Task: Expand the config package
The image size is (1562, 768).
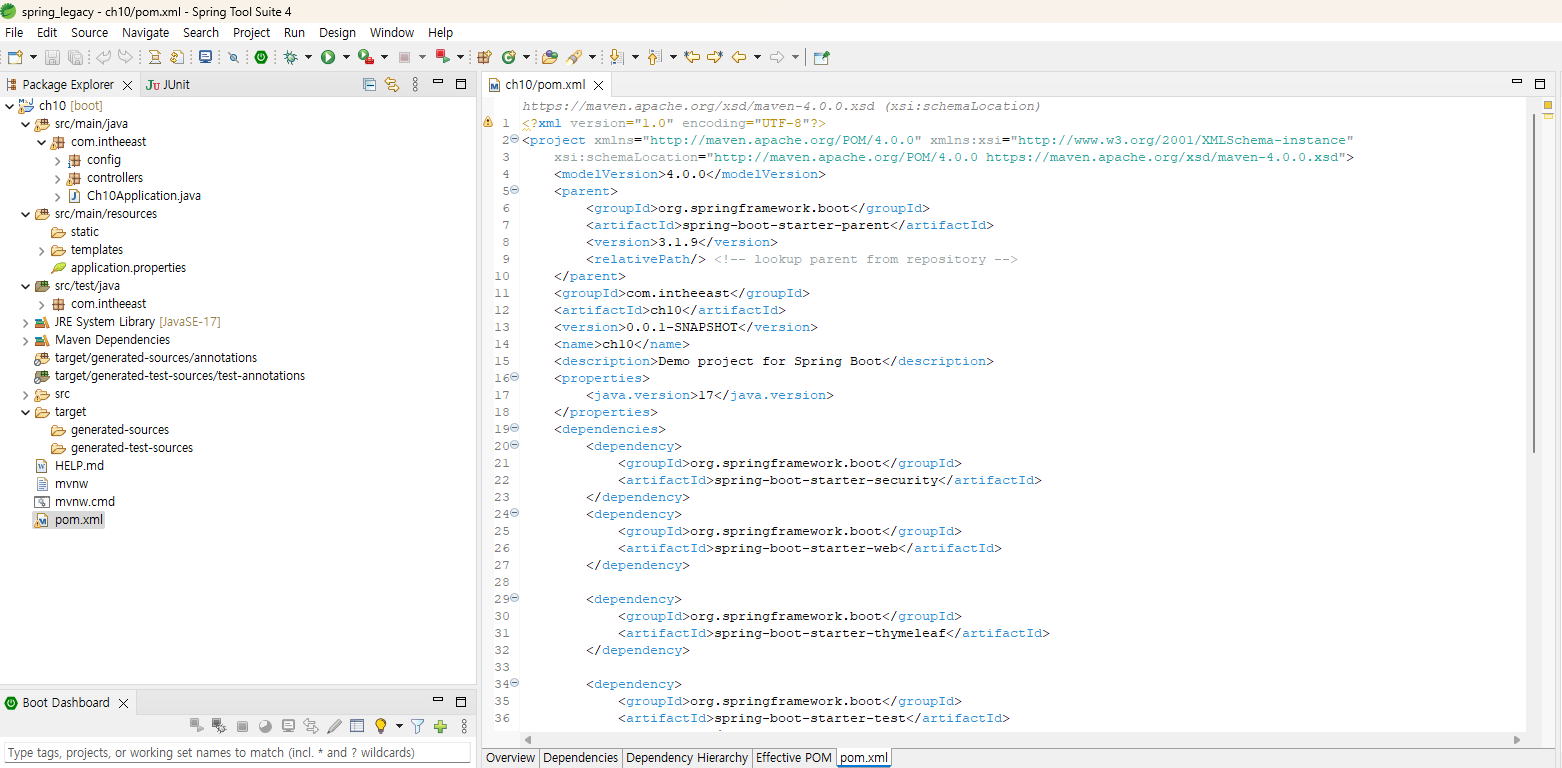Action: (x=58, y=160)
